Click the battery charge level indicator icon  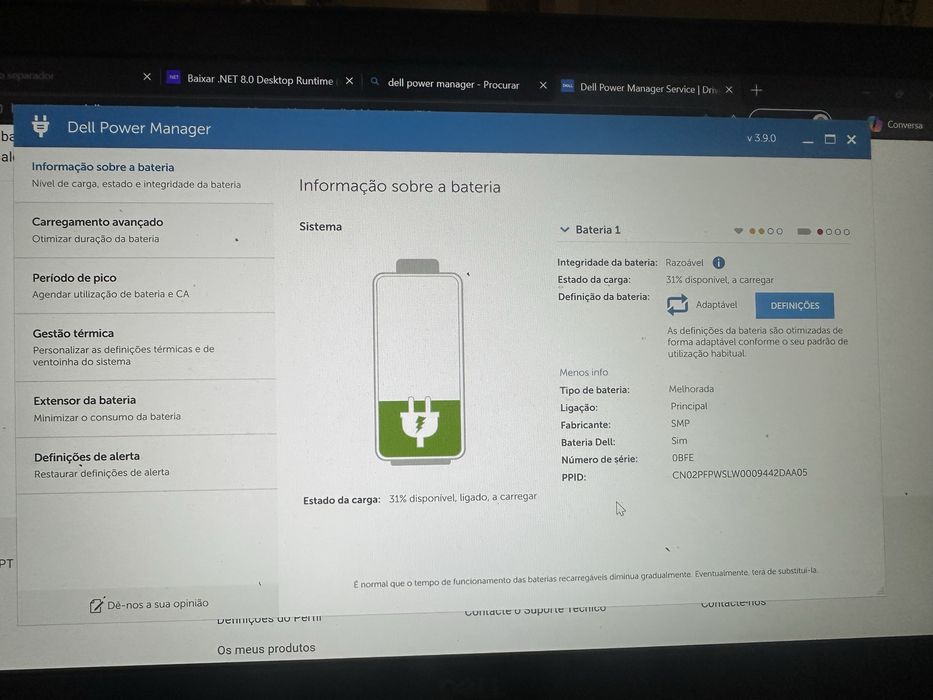[x=804, y=232]
